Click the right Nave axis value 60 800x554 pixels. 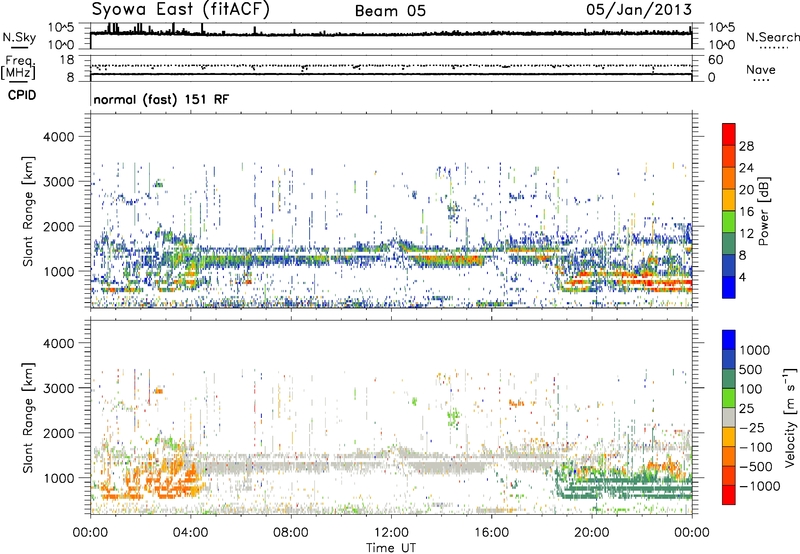click(715, 60)
